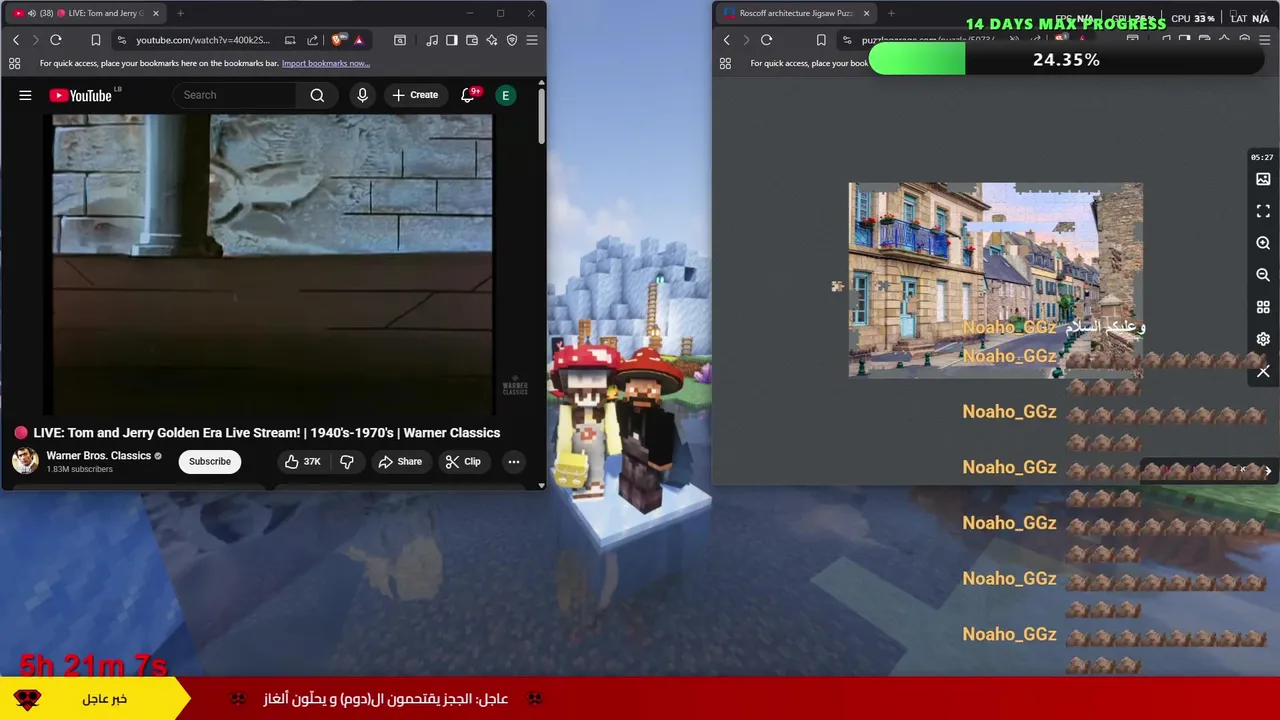Bookmark the puzzle page
Image resolution: width=1280 pixels, height=720 pixels.
(821, 40)
